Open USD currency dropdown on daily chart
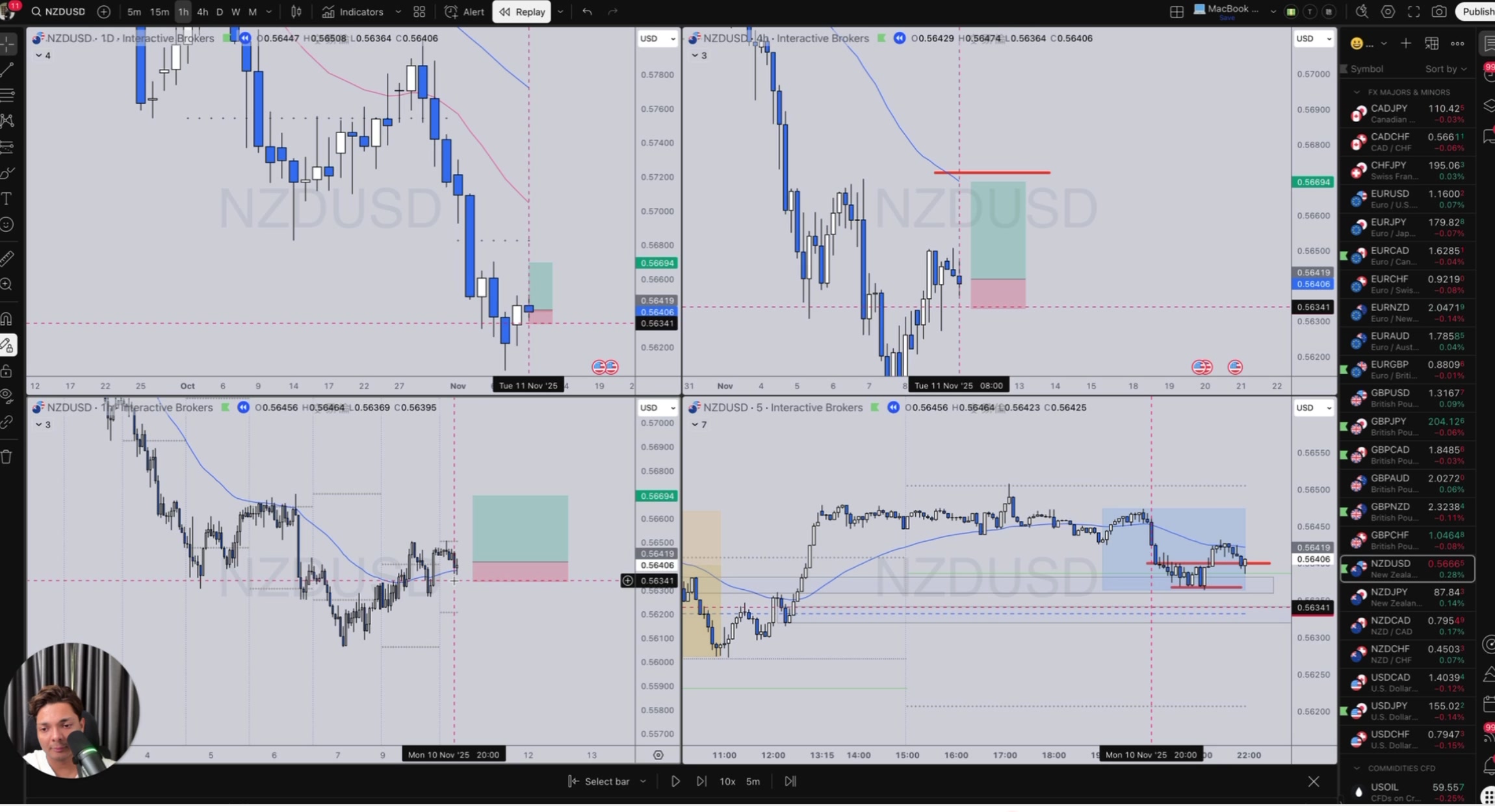The height and width of the screenshot is (812, 1495). click(657, 38)
